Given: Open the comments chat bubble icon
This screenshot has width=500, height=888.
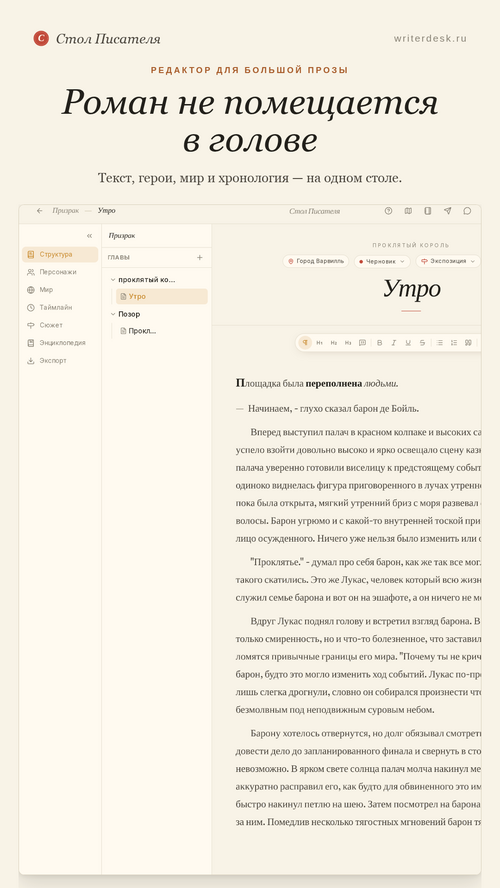Looking at the screenshot, I should 467,211.
